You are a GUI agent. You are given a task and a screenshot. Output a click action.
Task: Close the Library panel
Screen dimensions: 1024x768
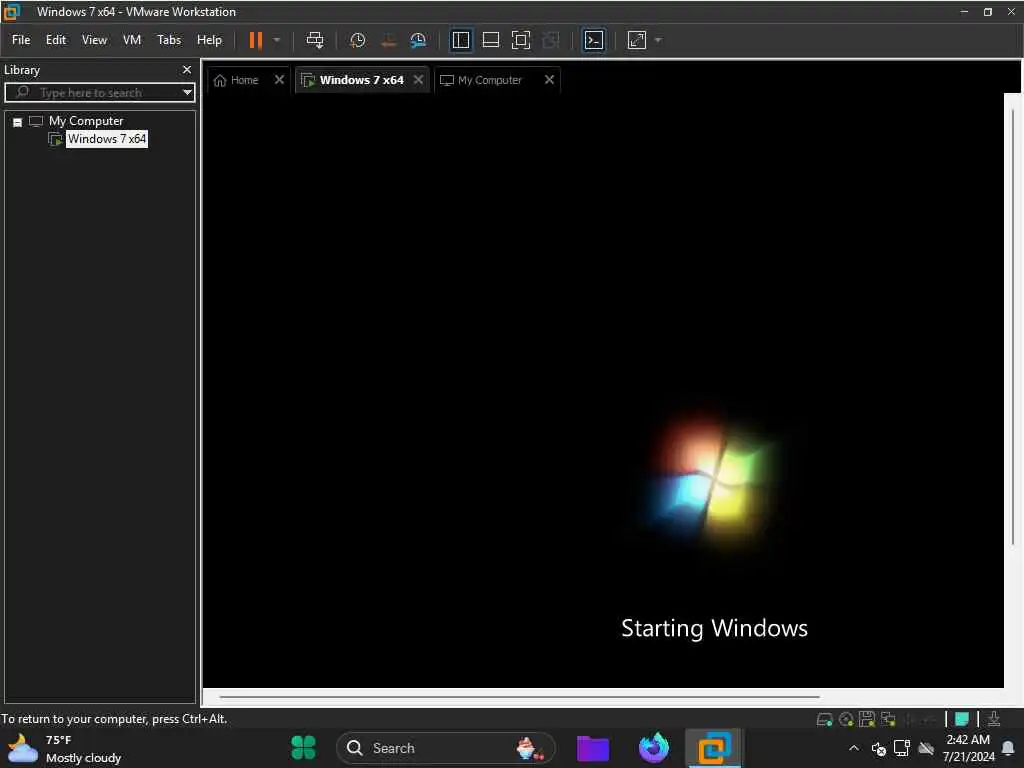(x=187, y=69)
